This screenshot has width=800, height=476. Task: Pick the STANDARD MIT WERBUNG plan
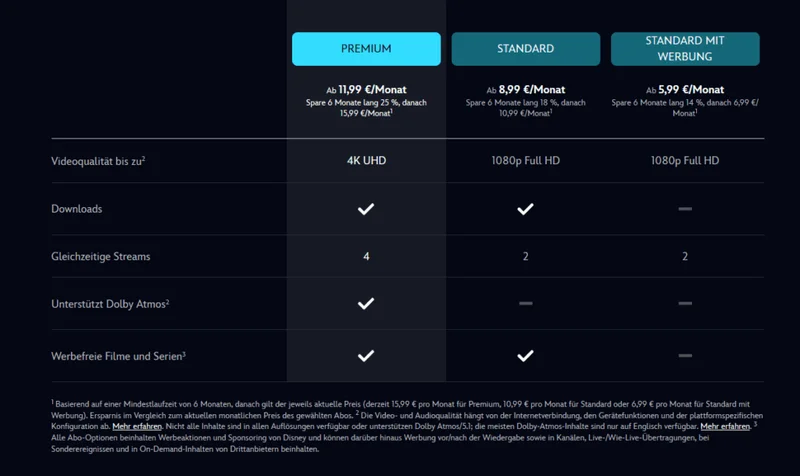coord(685,49)
